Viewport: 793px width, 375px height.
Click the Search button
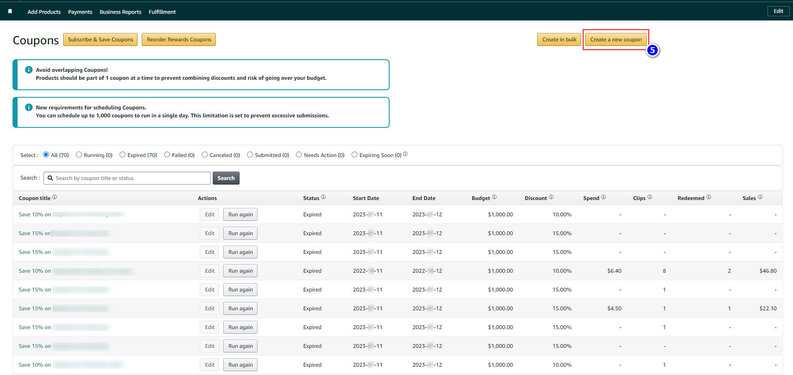[226, 178]
